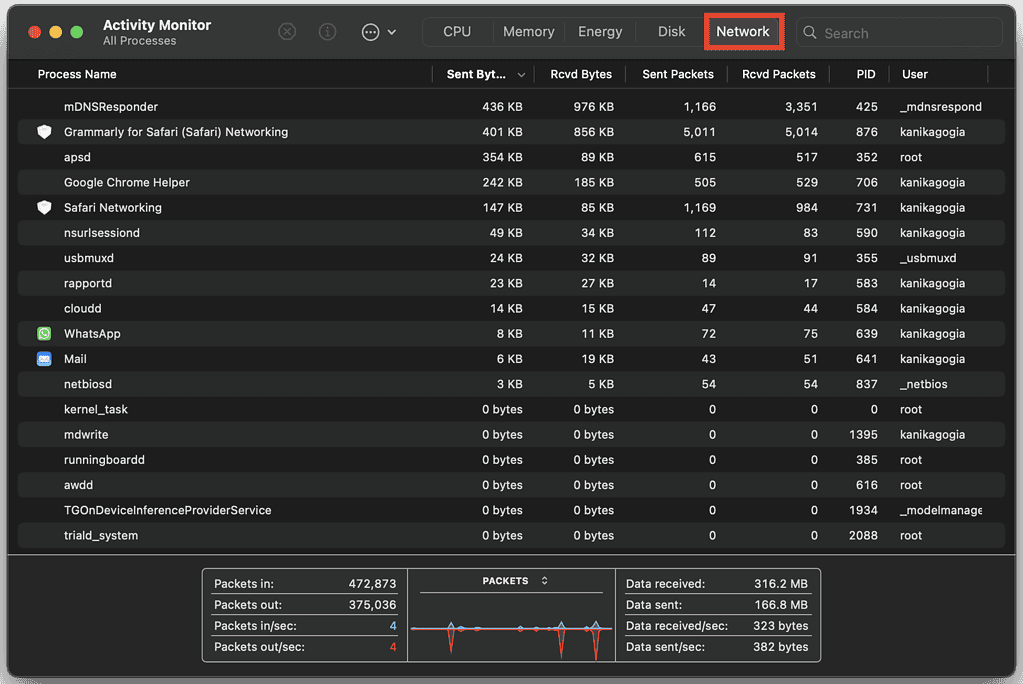Click the Data sent 166.8 MB value
Screen dimensions: 1023x684
(x=781, y=604)
